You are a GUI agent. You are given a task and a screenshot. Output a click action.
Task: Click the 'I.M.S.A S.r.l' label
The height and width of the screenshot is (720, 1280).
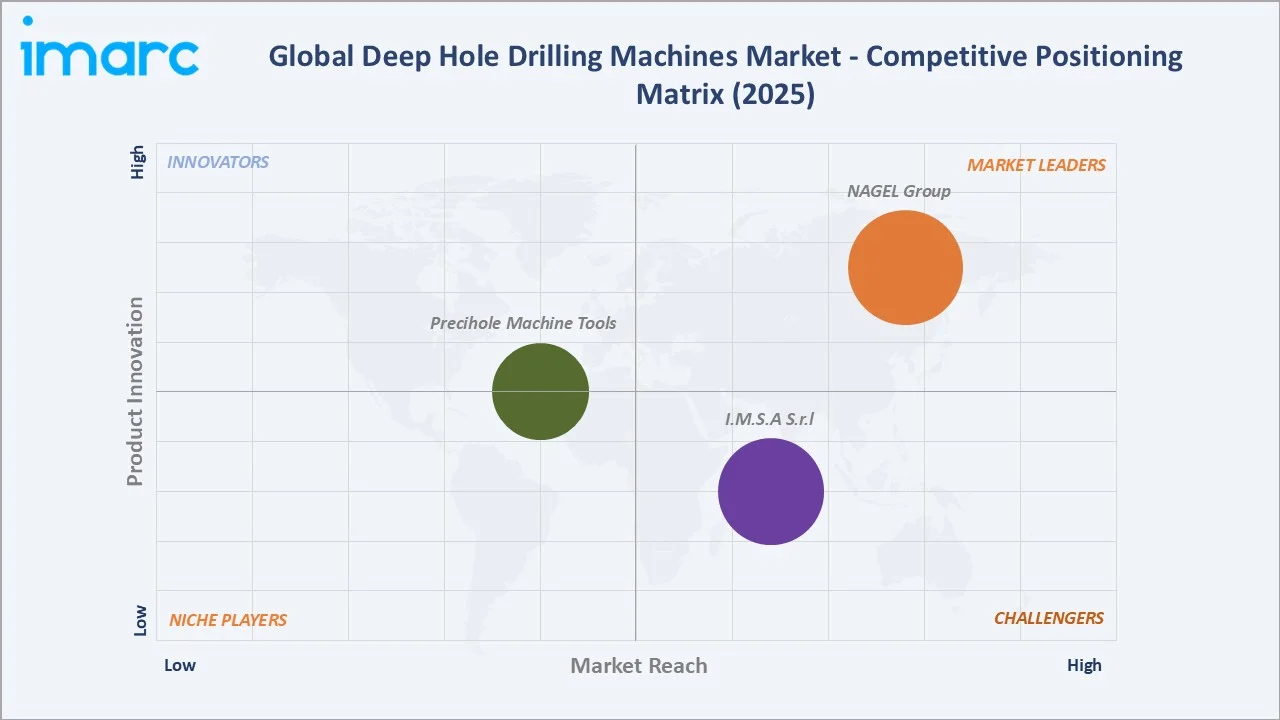click(770, 419)
